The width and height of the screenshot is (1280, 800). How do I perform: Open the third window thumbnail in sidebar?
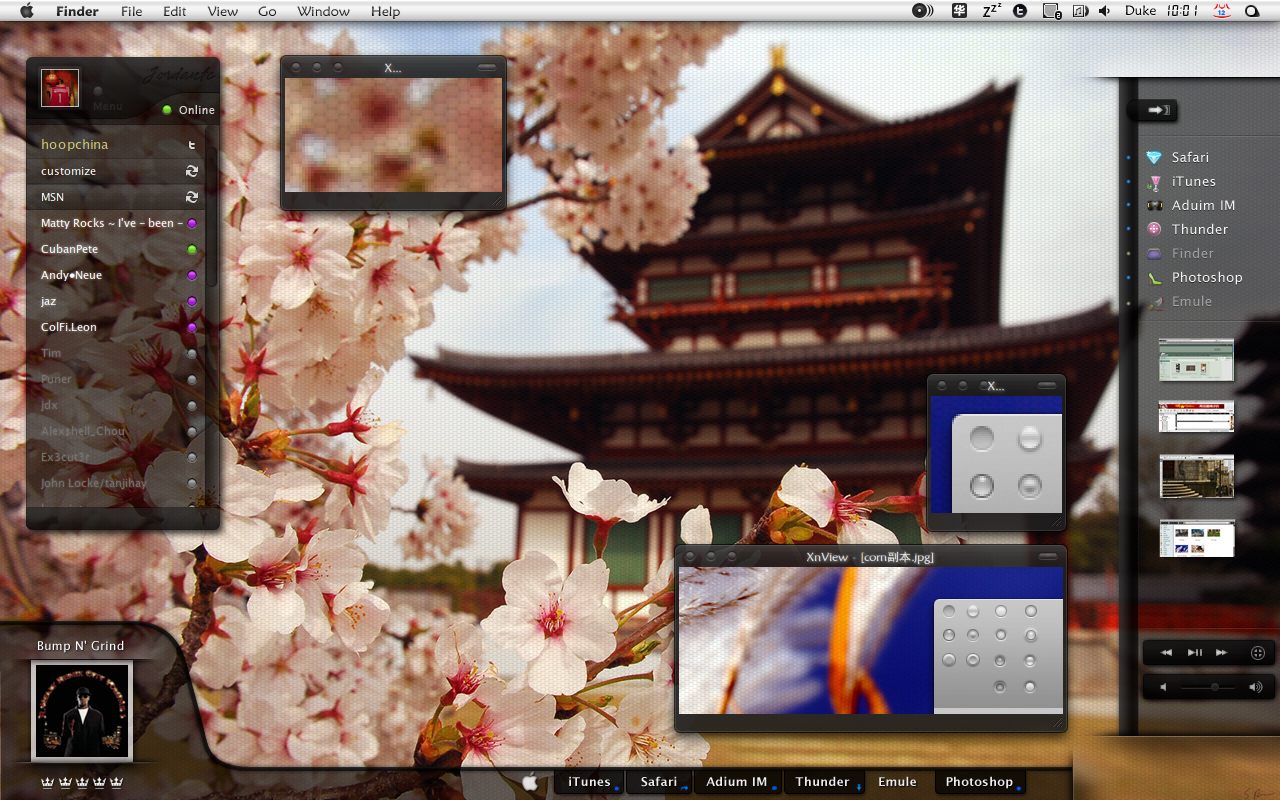point(1197,476)
